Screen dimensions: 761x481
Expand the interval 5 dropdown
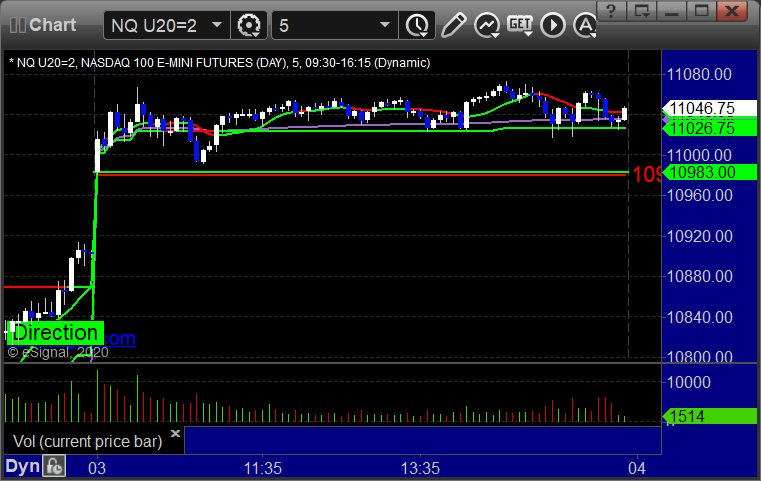pyautogui.click(x=384, y=25)
